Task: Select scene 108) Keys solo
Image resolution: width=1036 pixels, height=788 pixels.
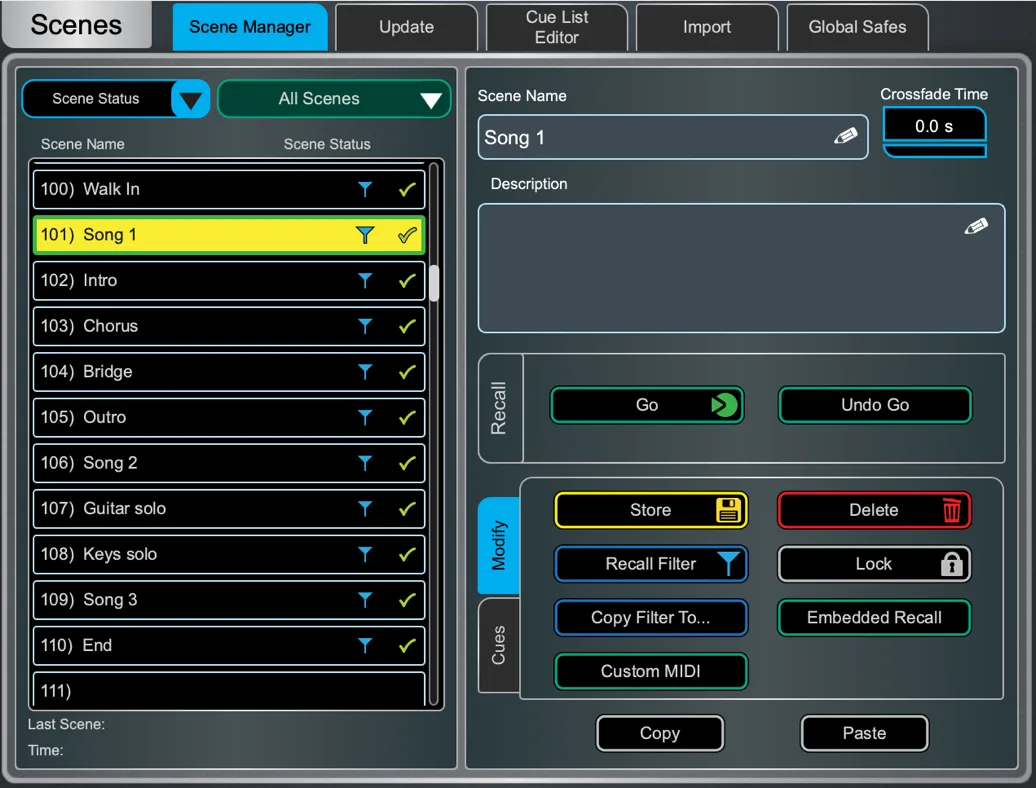Action: pyautogui.click(x=229, y=554)
